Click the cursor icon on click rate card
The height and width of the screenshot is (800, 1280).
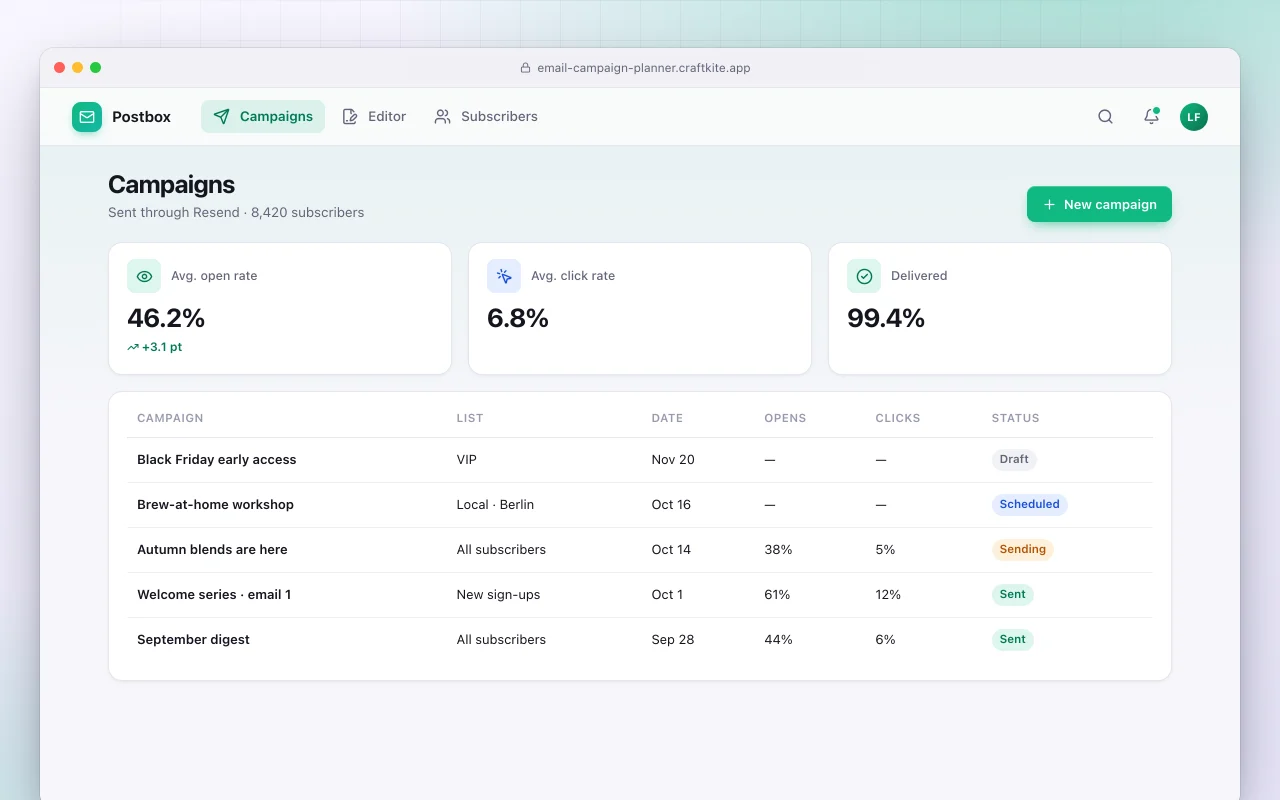click(x=504, y=276)
